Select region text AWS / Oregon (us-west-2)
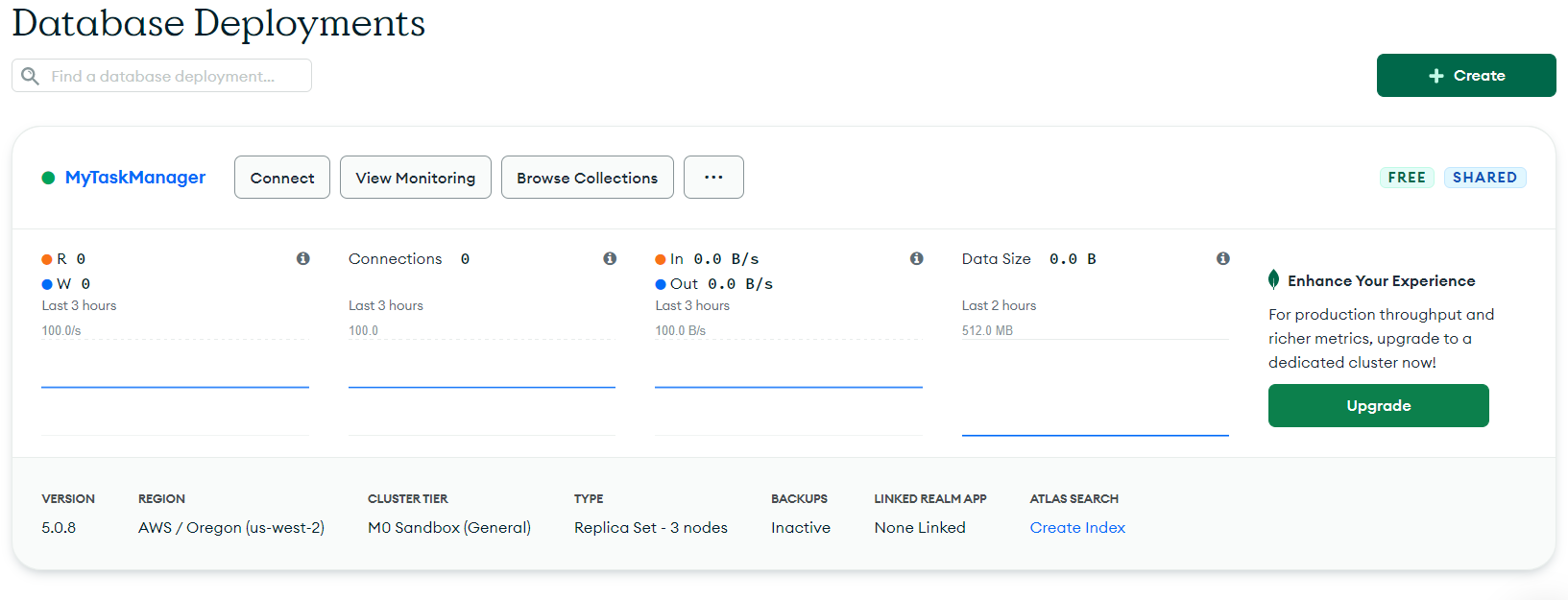 pyautogui.click(x=231, y=528)
